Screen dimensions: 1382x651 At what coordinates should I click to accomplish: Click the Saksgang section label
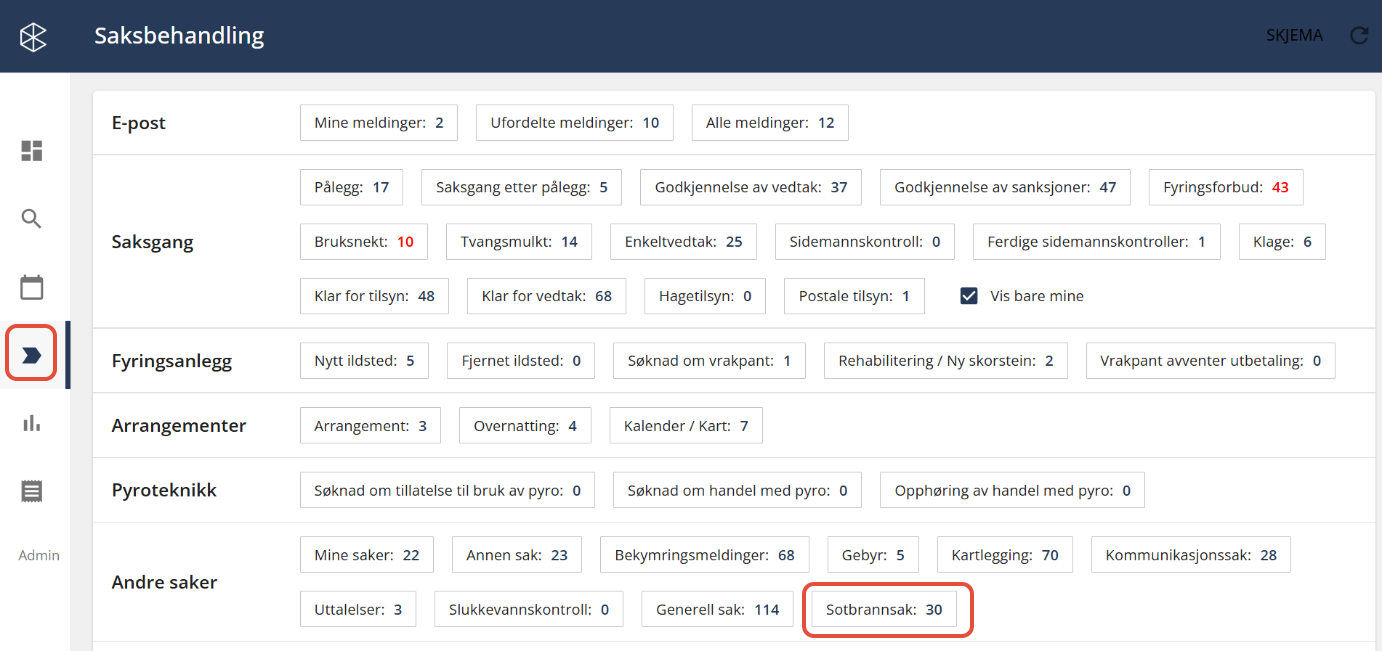point(153,242)
